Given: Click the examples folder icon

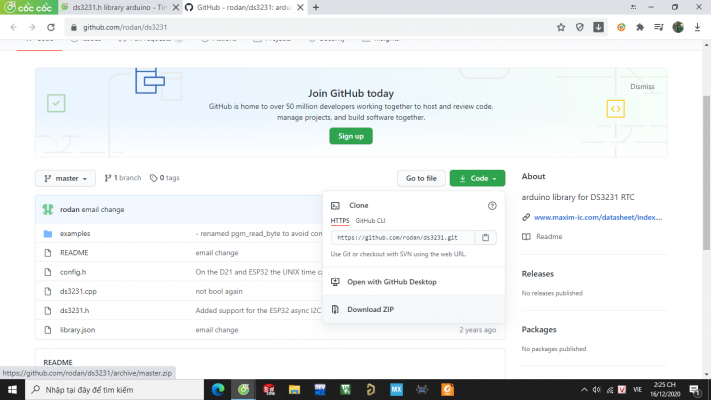Looking at the screenshot, I should click(48, 234).
